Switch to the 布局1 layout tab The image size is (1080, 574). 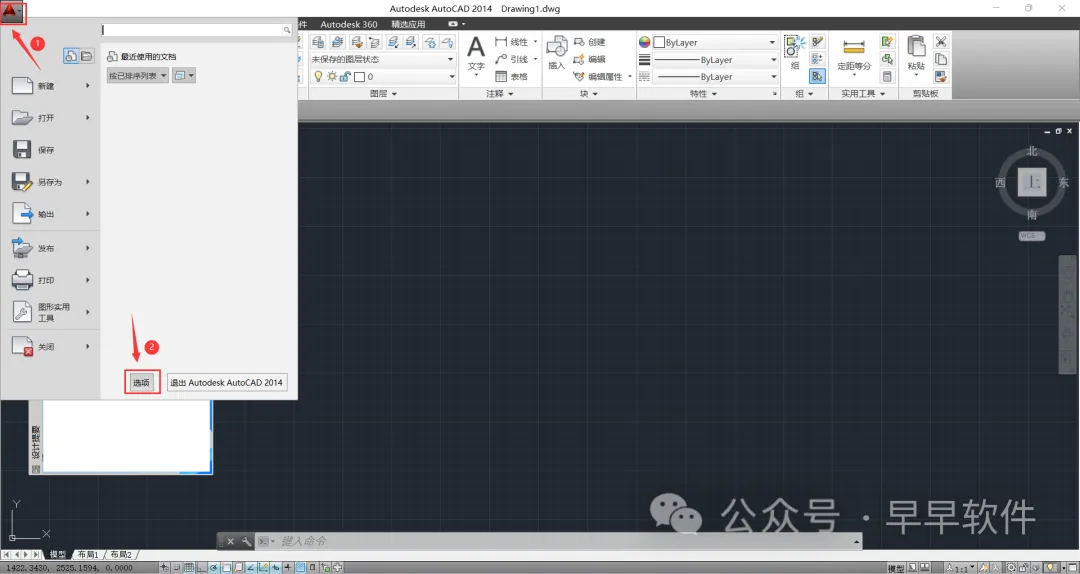[87, 555]
